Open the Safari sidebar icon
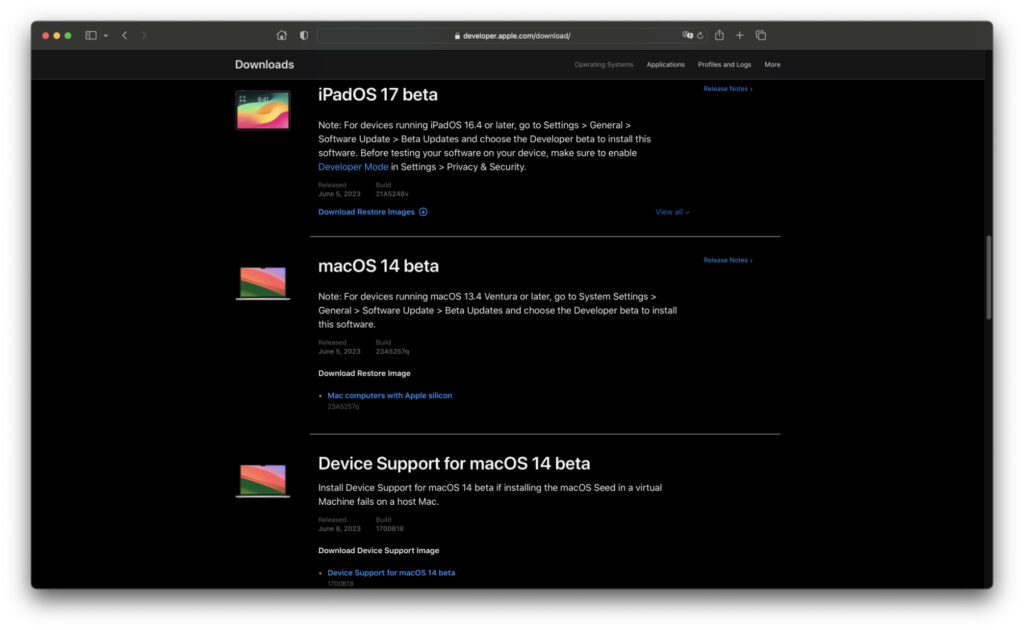The image size is (1024, 630). (x=92, y=35)
